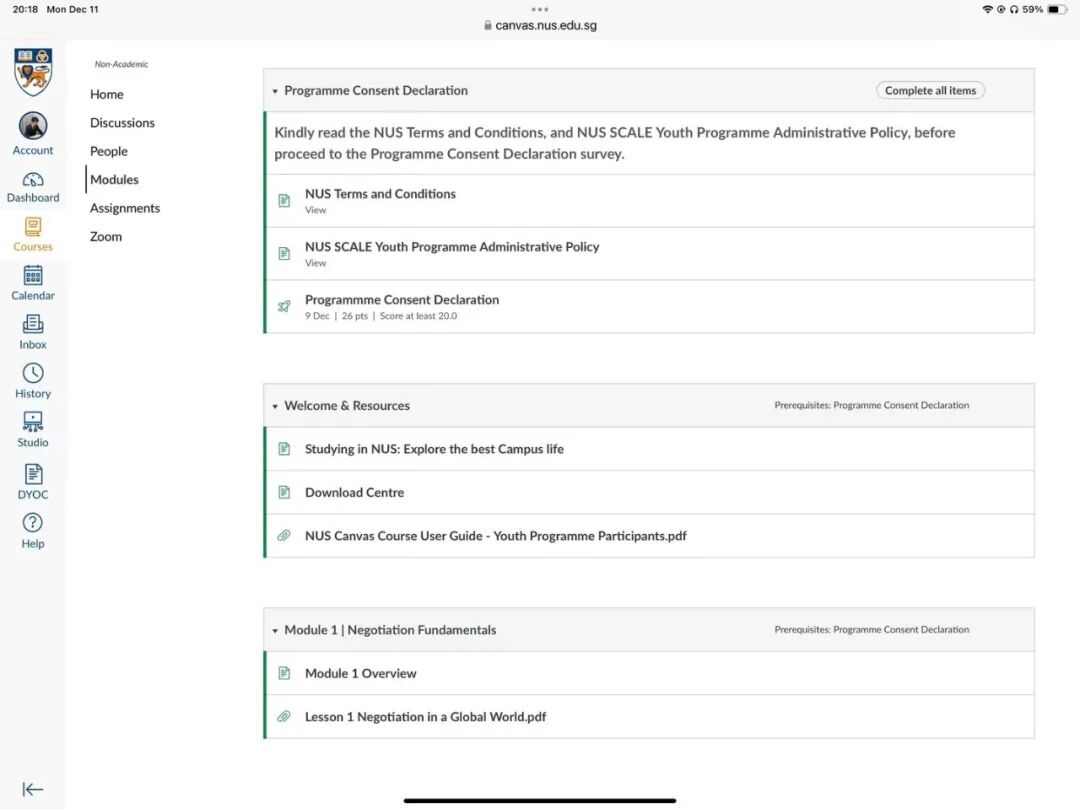
Task: Open the Account profile avatar
Action: (x=33, y=126)
